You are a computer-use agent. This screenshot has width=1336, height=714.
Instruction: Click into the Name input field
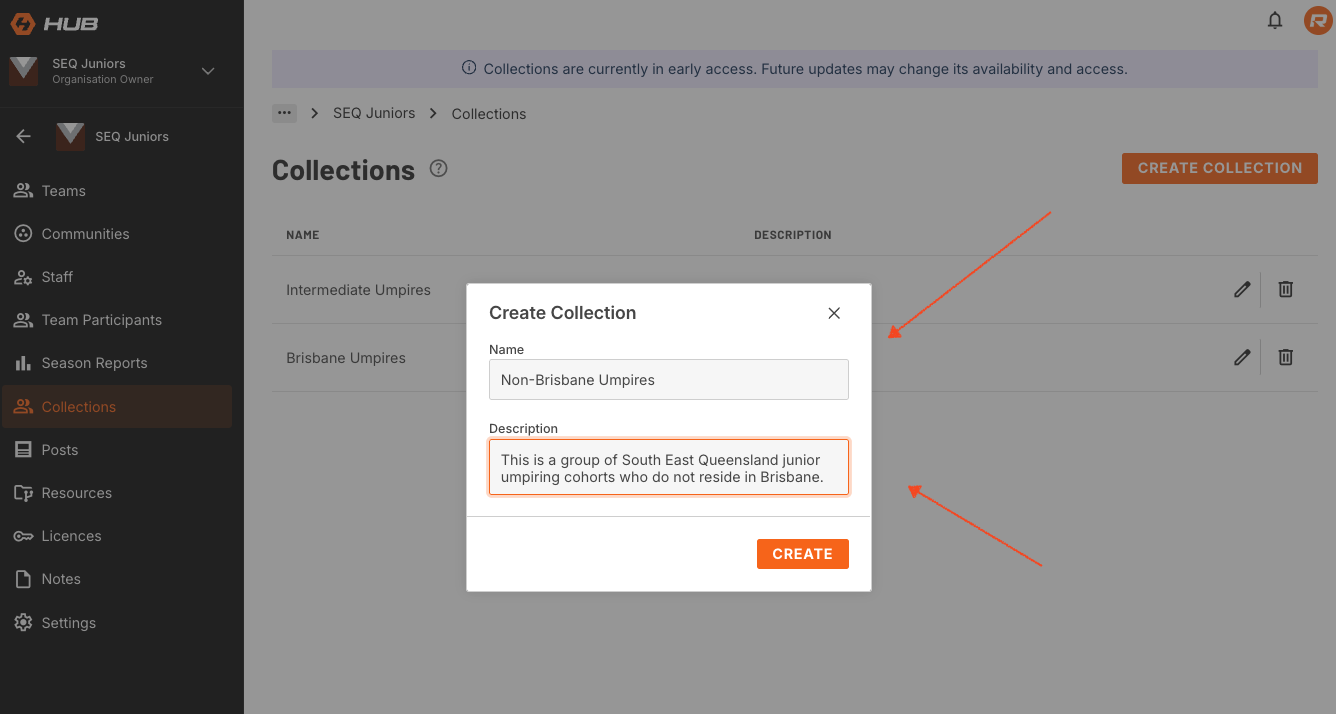click(668, 380)
